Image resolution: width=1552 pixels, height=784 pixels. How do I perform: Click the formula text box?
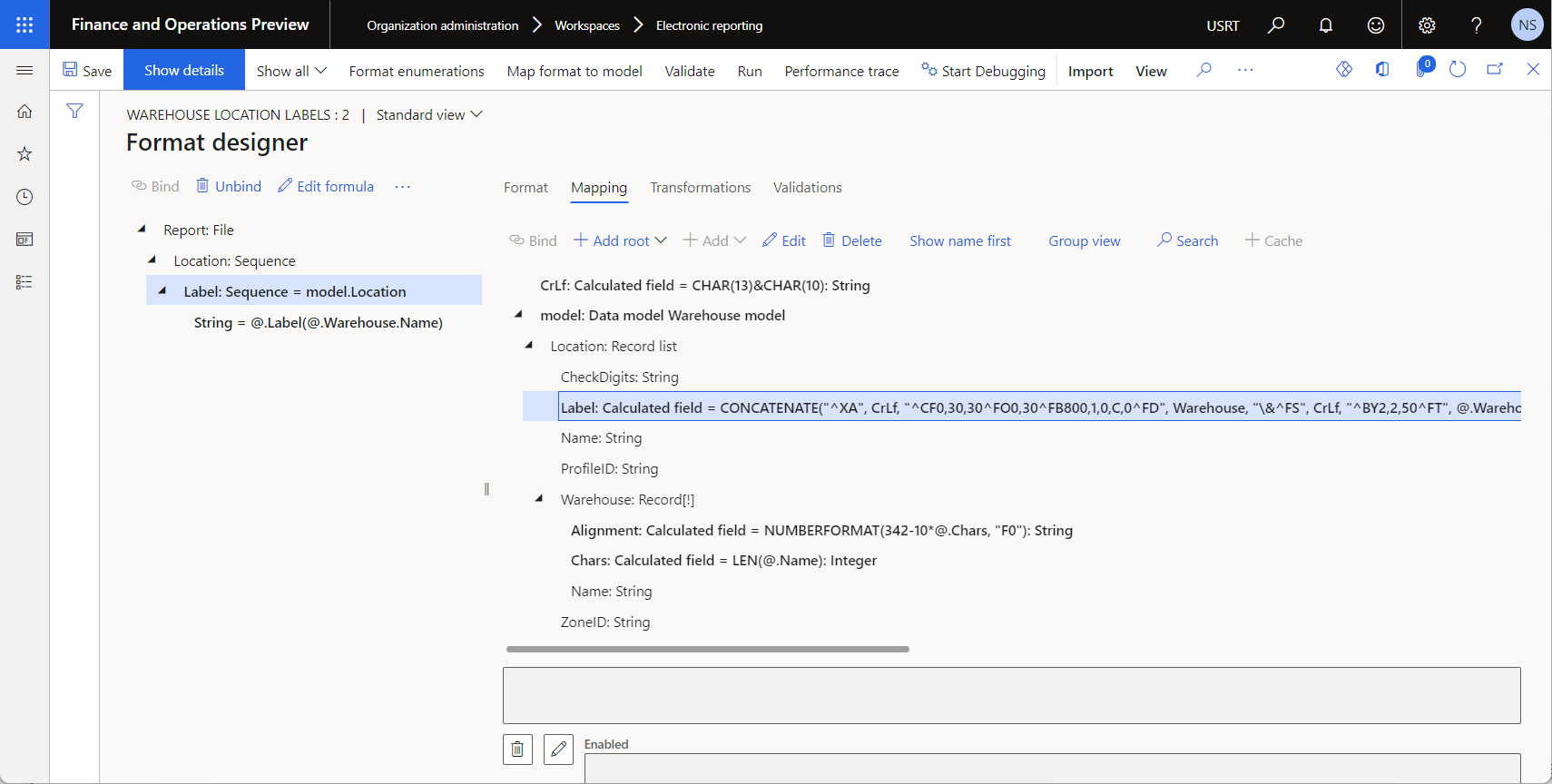coord(1012,696)
